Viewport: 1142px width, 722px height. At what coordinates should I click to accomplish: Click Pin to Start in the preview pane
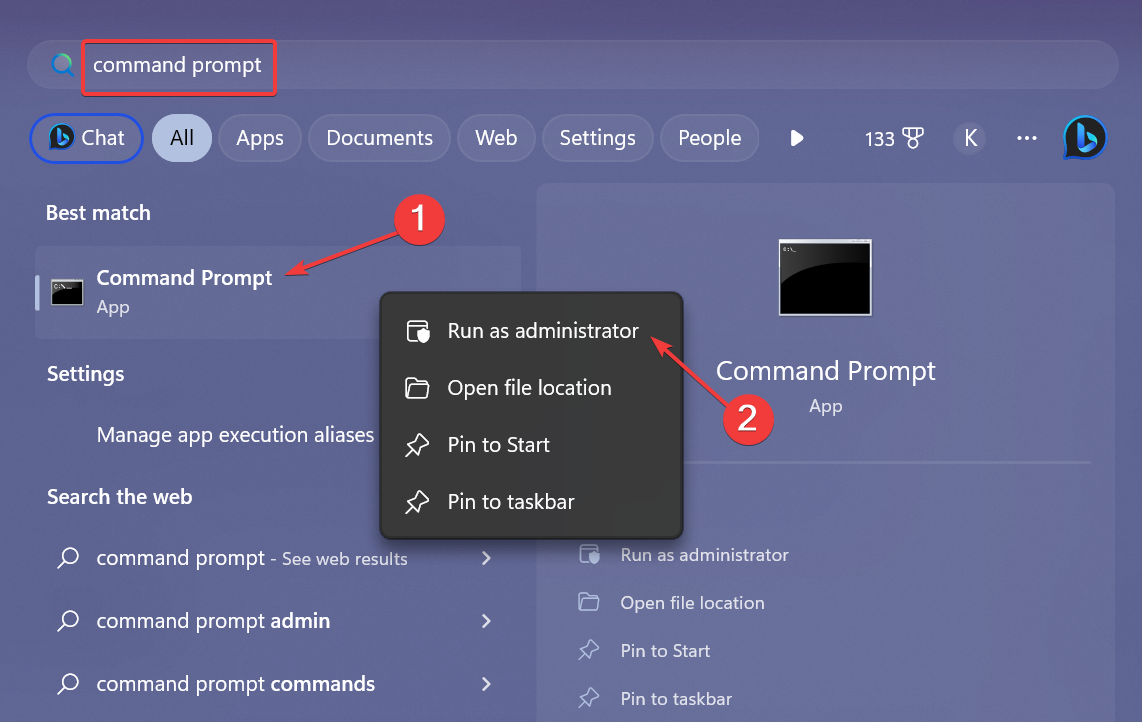[665, 651]
